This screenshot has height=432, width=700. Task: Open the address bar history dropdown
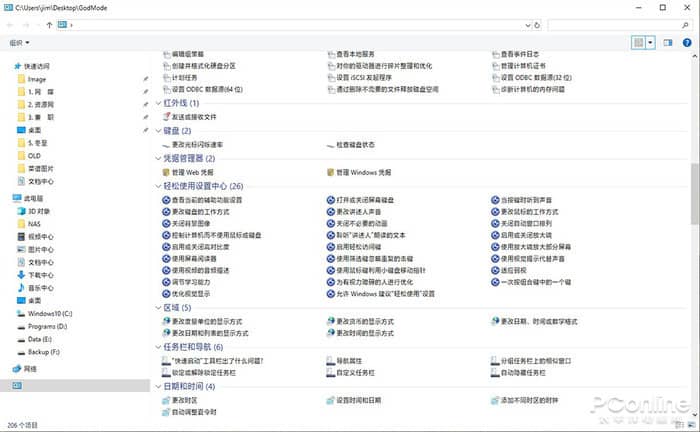tap(528, 25)
